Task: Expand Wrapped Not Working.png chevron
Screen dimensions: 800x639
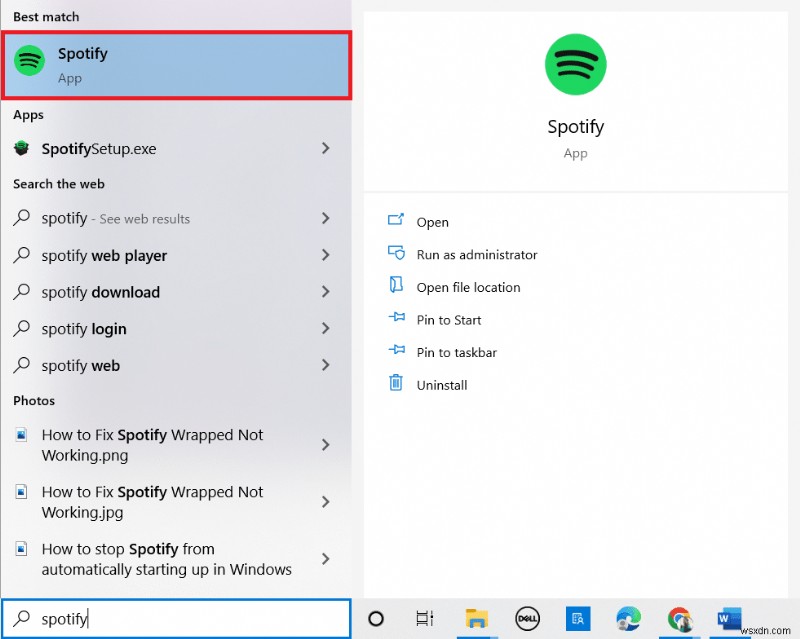Action: click(x=326, y=445)
